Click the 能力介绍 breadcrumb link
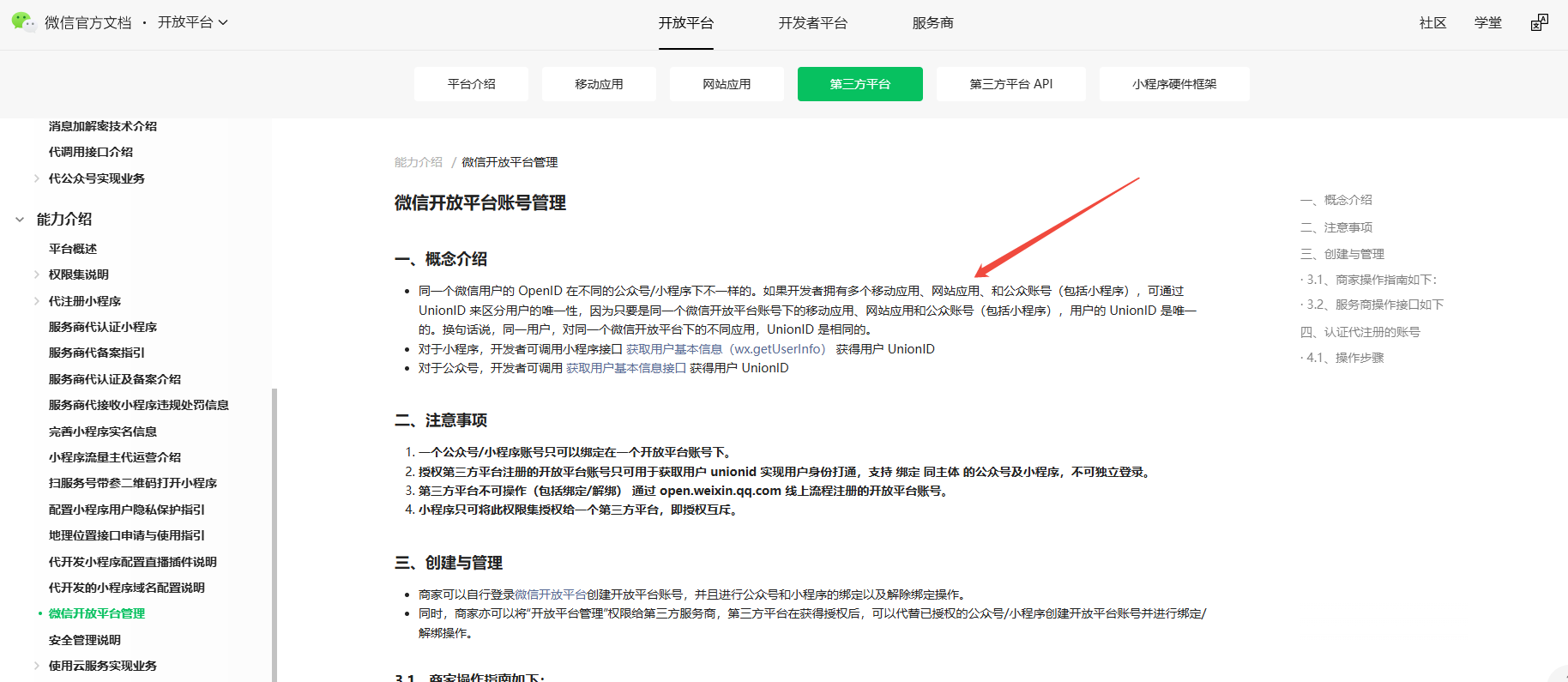1568x682 pixels. click(419, 162)
